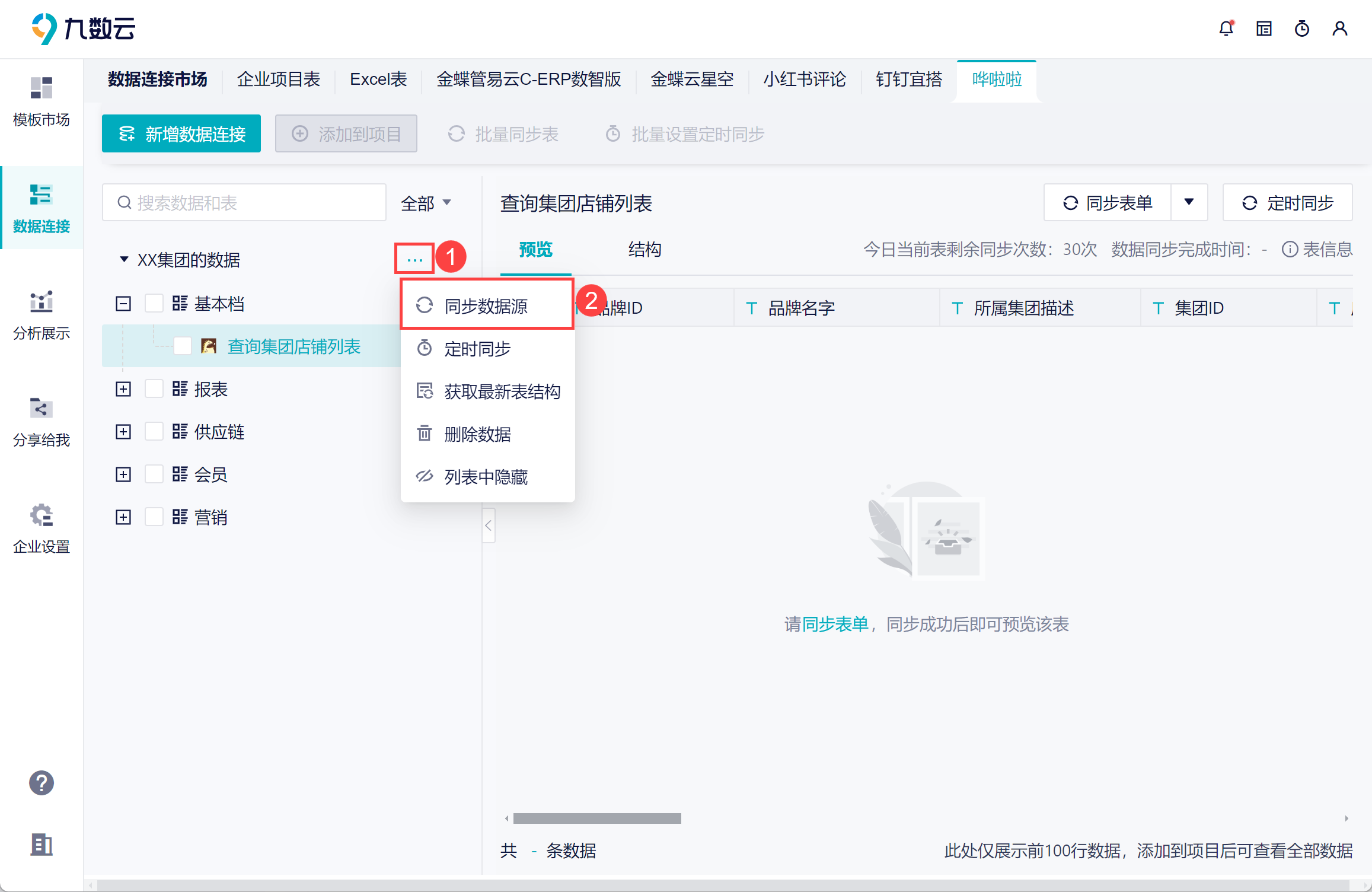Go to 模板市场 in sidebar
Viewport: 1372px width, 892px height.
41,102
